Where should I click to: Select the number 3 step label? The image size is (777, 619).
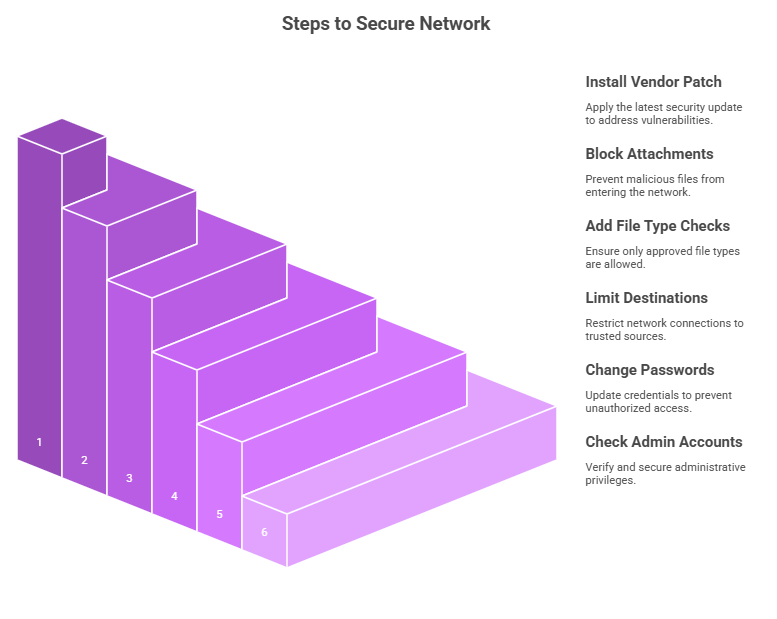point(129,478)
